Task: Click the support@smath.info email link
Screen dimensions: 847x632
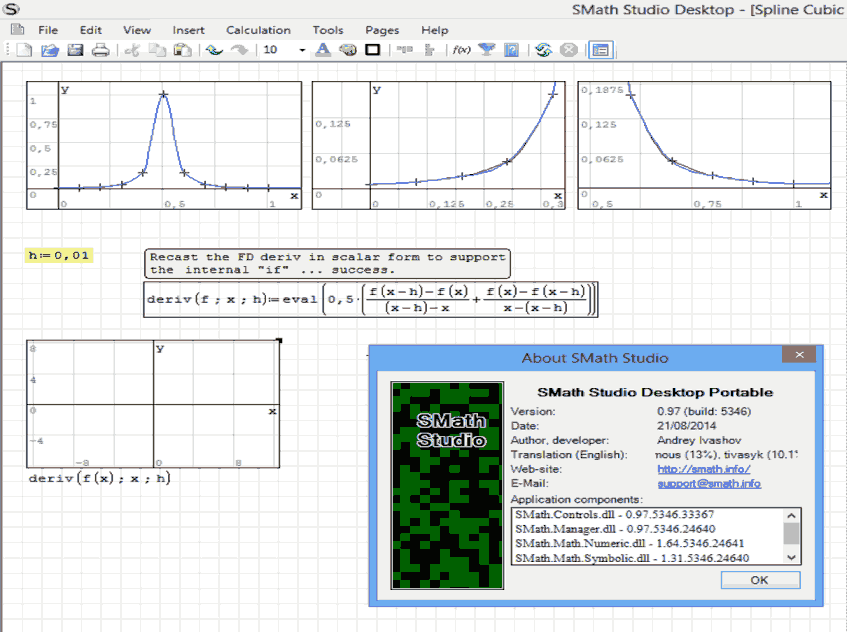Action: pyautogui.click(x=708, y=484)
